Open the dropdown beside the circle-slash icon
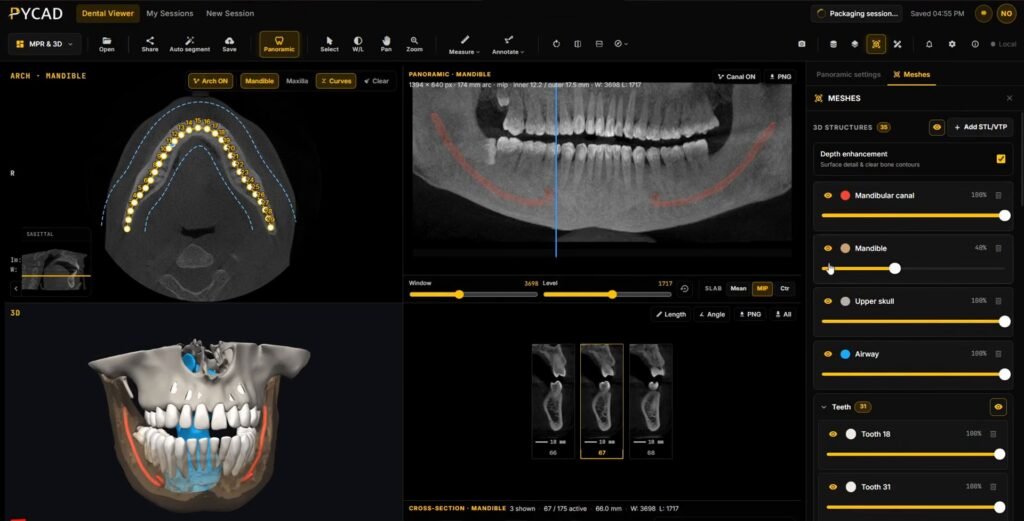The image size is (1024, 521). coord(621,44)
